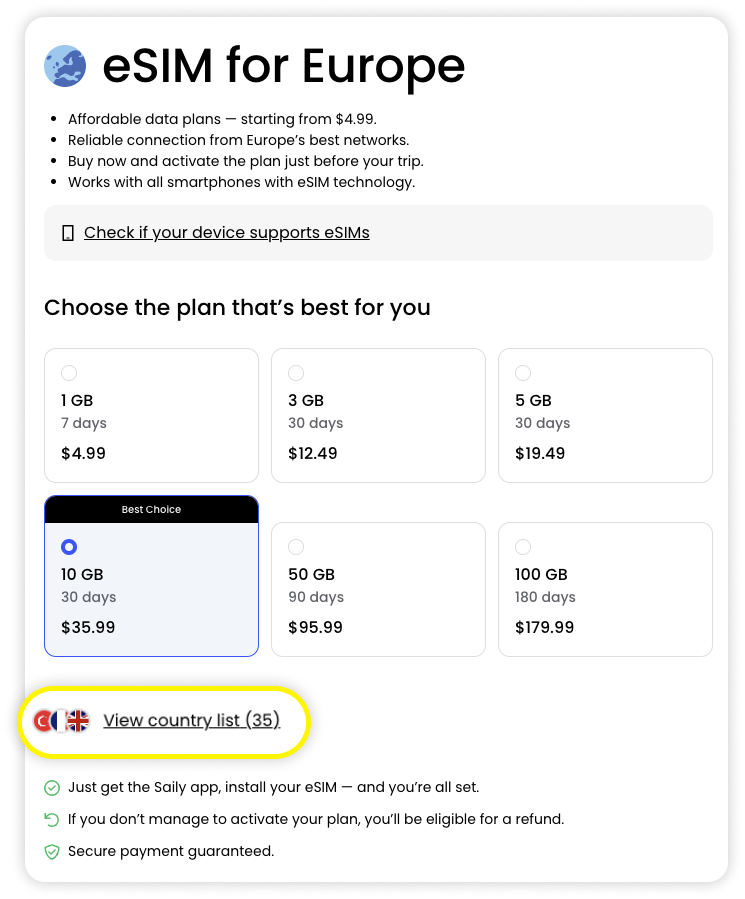Click the Turkey flag icon
This screenshot has width=745, height=899.
(44, 720)
